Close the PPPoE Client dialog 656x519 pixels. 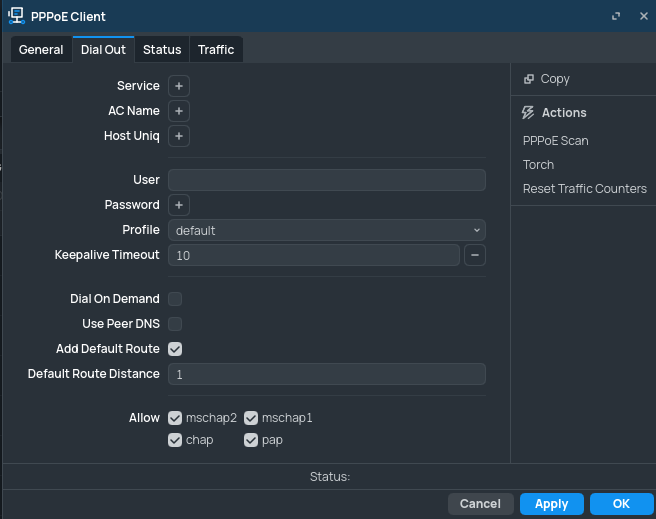(643, 16)
